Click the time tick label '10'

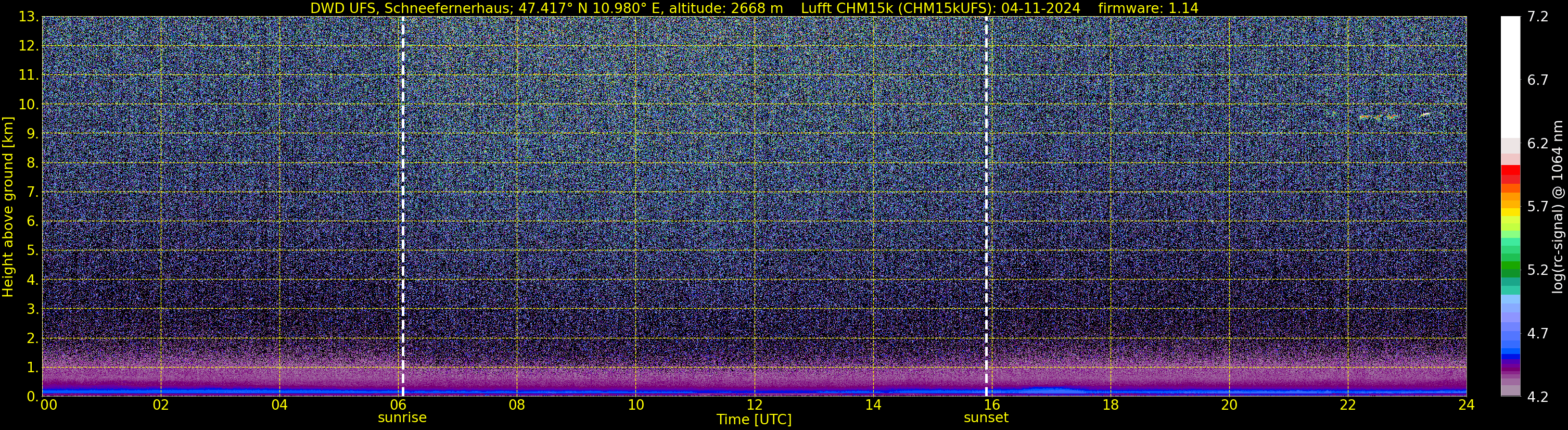tap(635, 405)
